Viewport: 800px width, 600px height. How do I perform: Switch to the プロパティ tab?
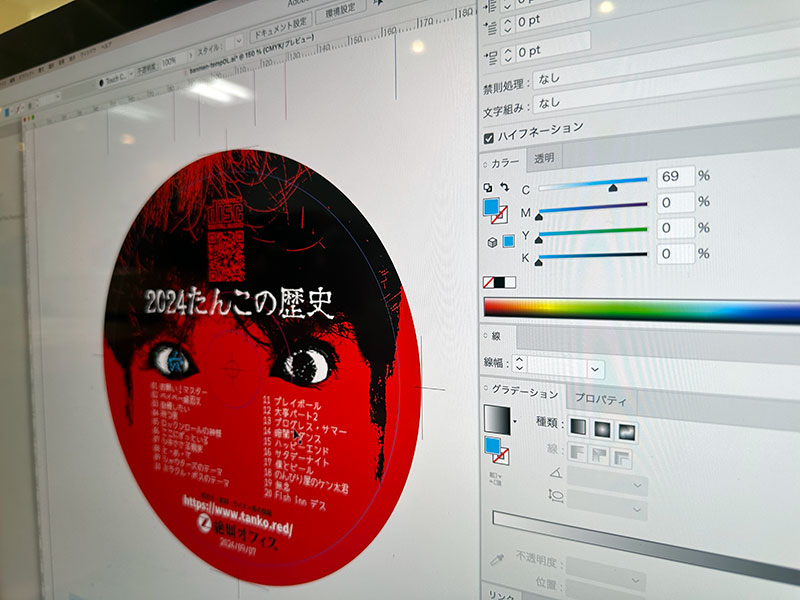tap(601, 399)
